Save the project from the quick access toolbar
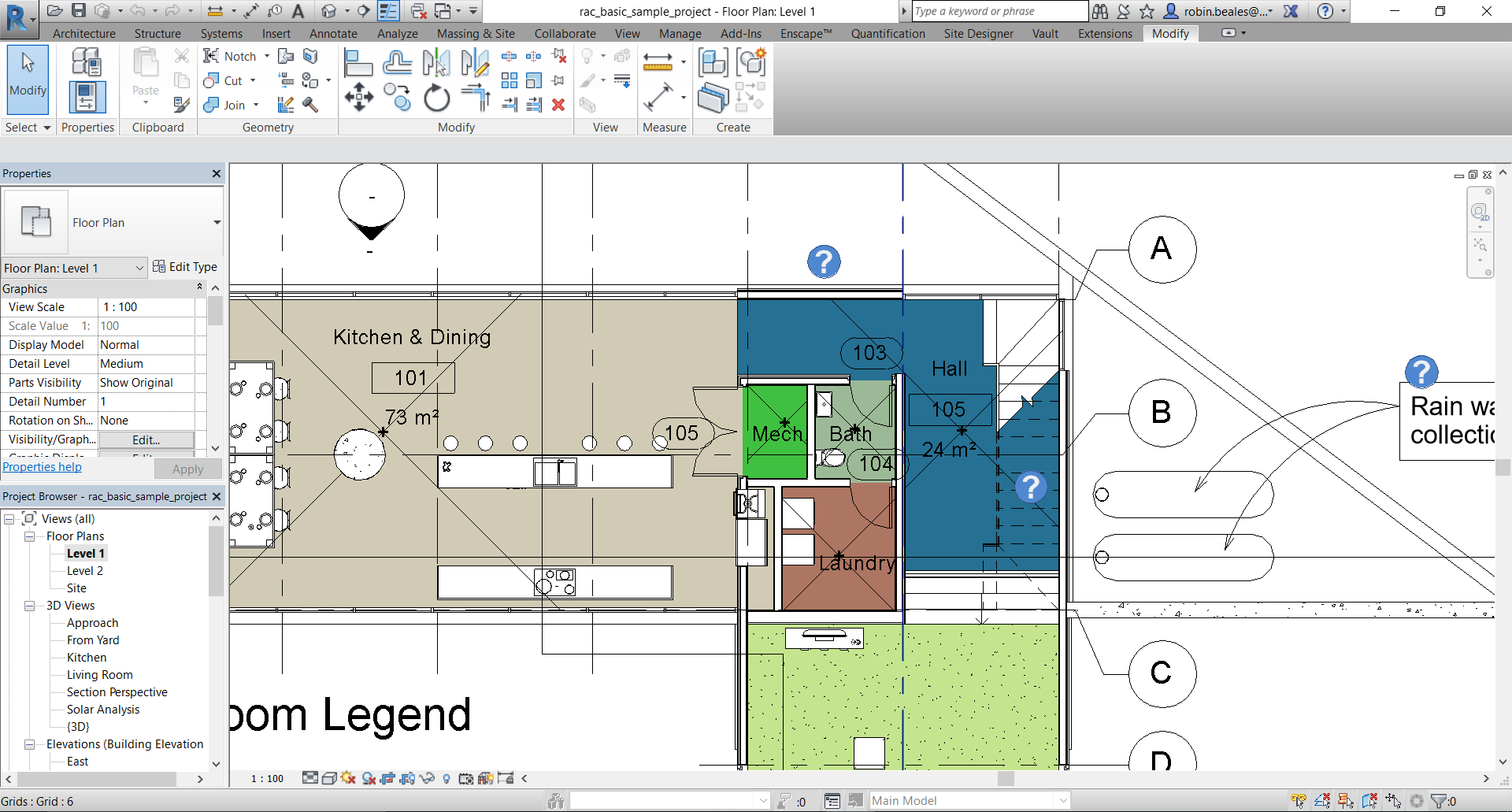The width and height of the screenshot is (1512, 812). [79, 11]
